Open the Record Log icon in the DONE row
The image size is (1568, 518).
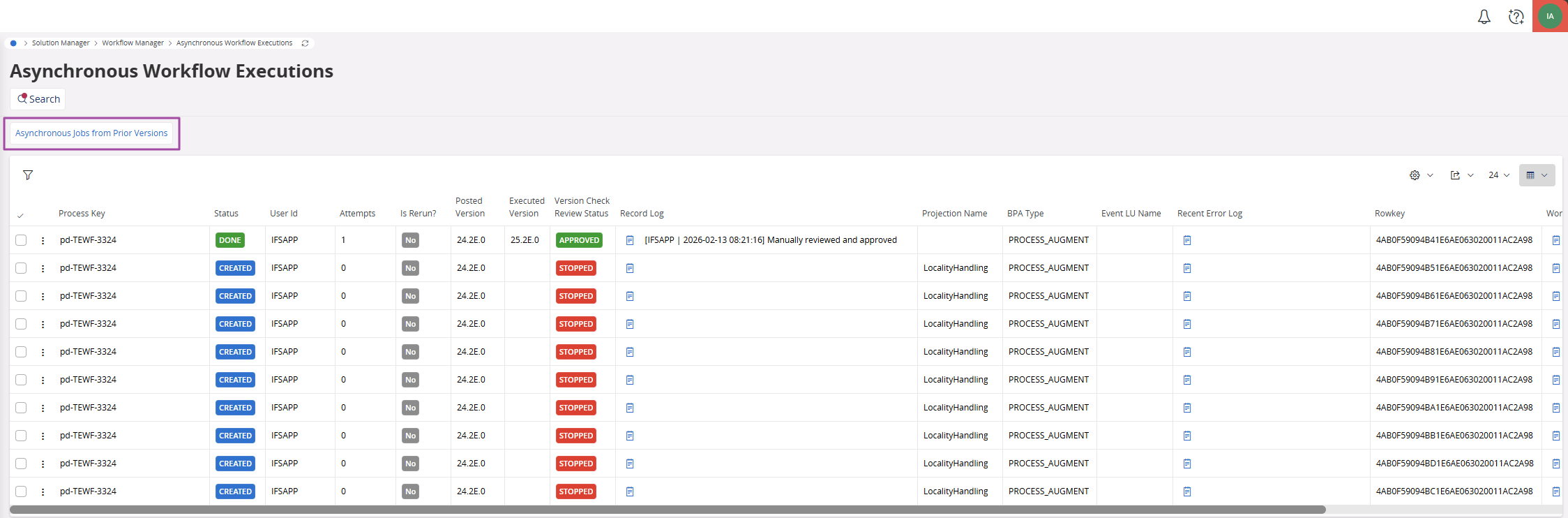(x=630, y=240)
